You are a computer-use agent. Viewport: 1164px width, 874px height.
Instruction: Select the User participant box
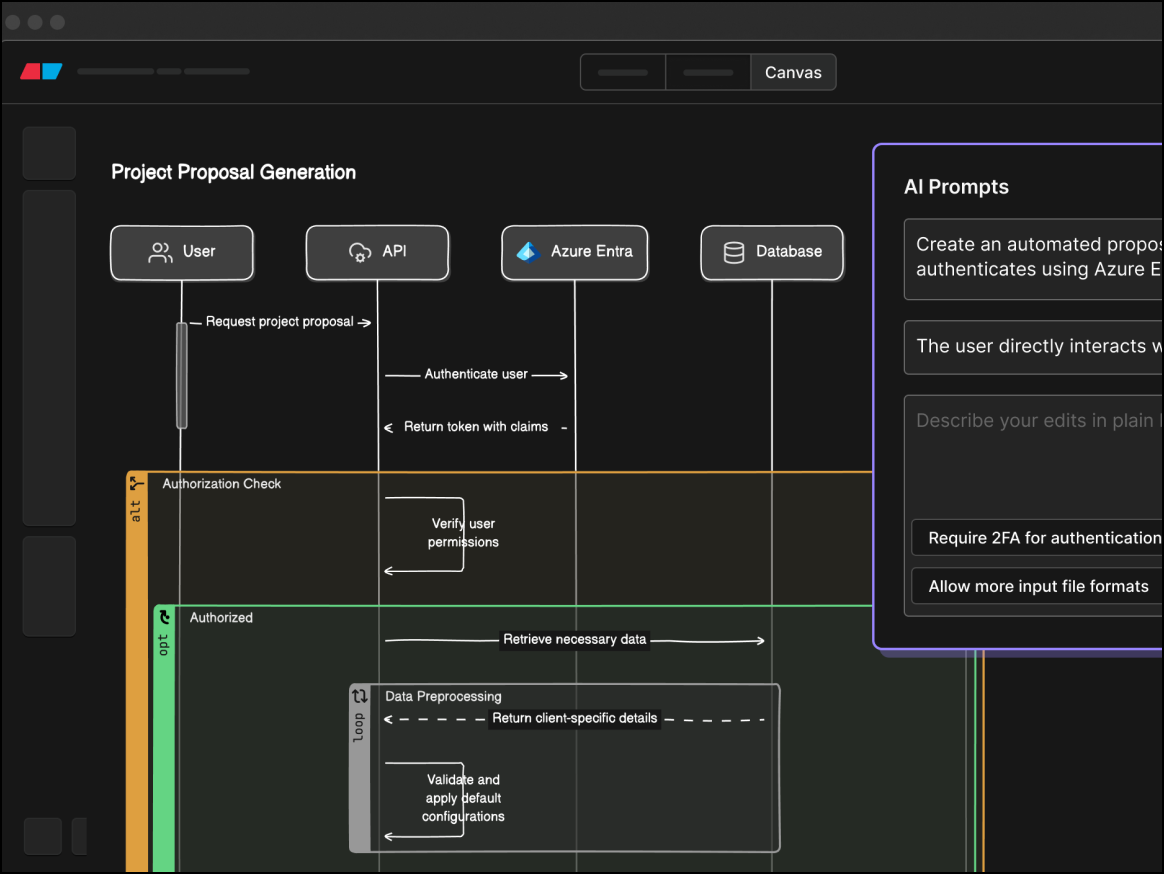(182, 252)
